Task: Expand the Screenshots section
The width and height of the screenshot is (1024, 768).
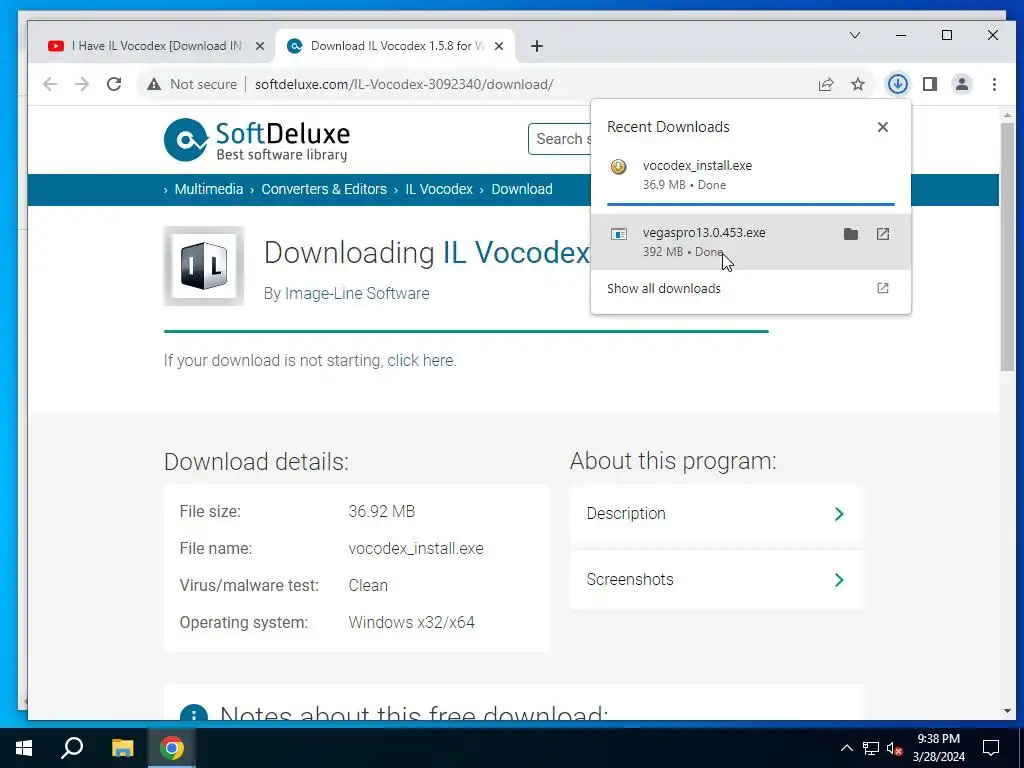Action: click(x=716, y=580)
